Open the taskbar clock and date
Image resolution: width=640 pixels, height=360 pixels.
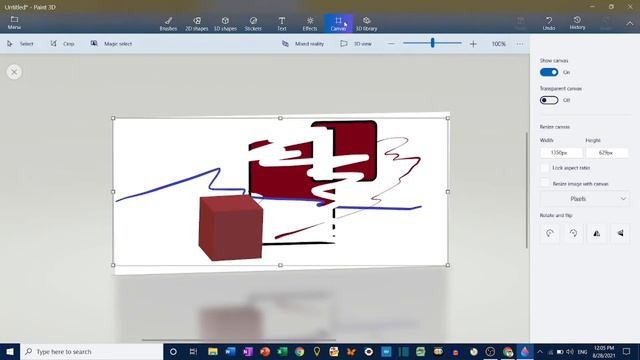tap(604, 351)
